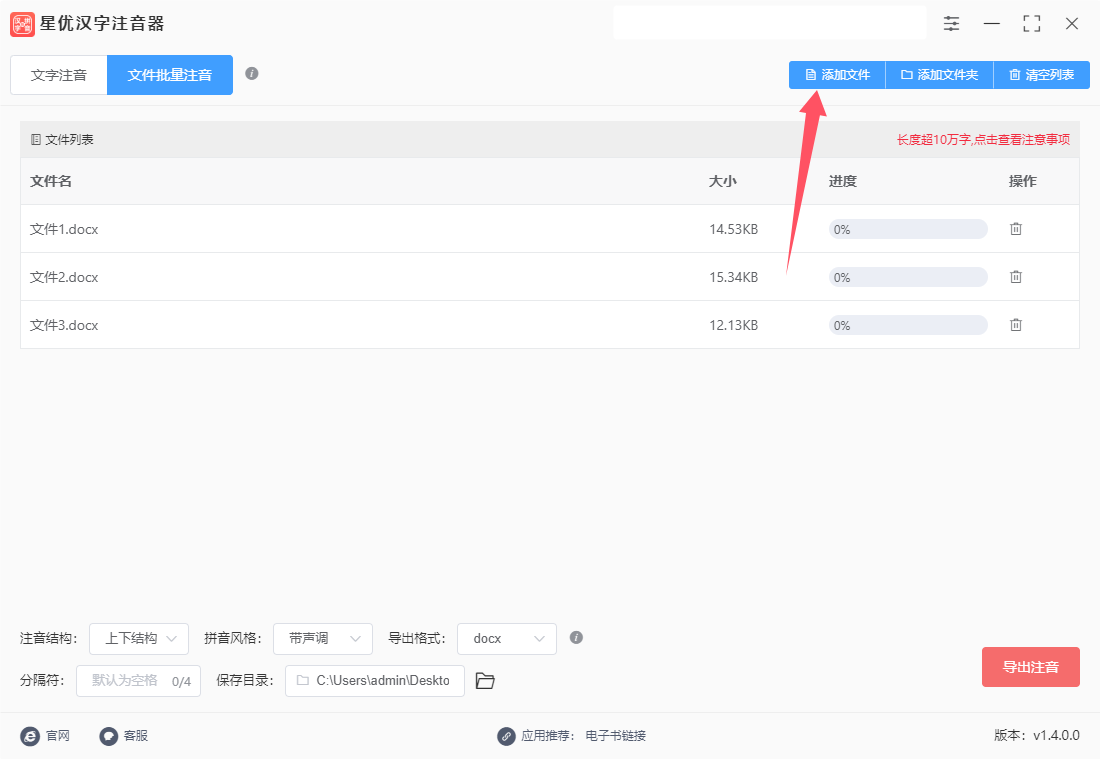Click the 文件2.docx progress bar
The width and height of the screenshot is (1100, 760).
[x=908, y=277]
